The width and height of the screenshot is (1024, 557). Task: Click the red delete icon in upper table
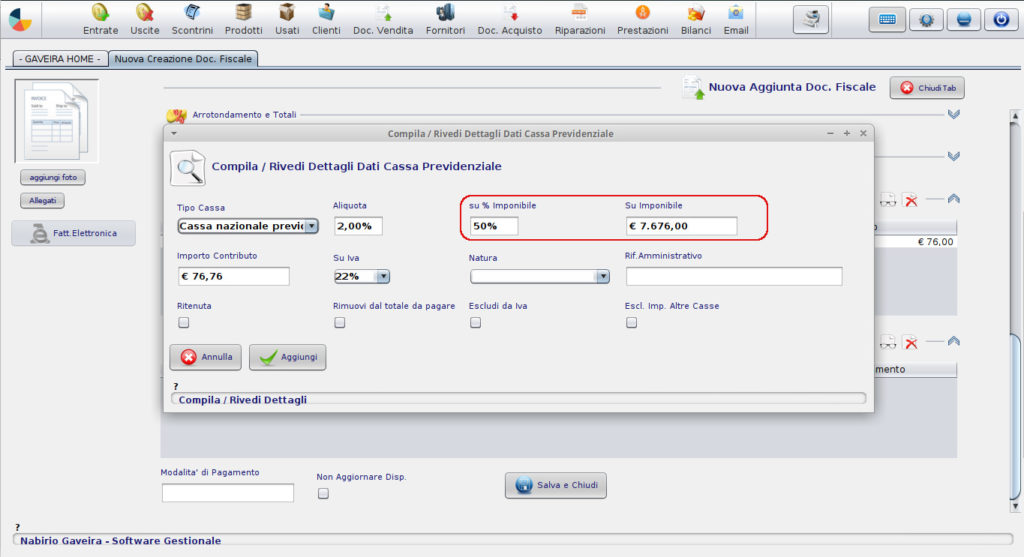point(910,200)
